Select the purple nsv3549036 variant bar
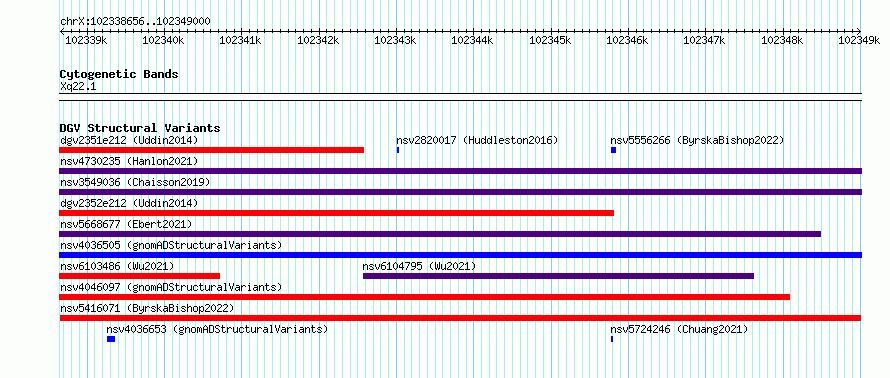The height and width of the screenshot is (378, 890). click(460, 192)
